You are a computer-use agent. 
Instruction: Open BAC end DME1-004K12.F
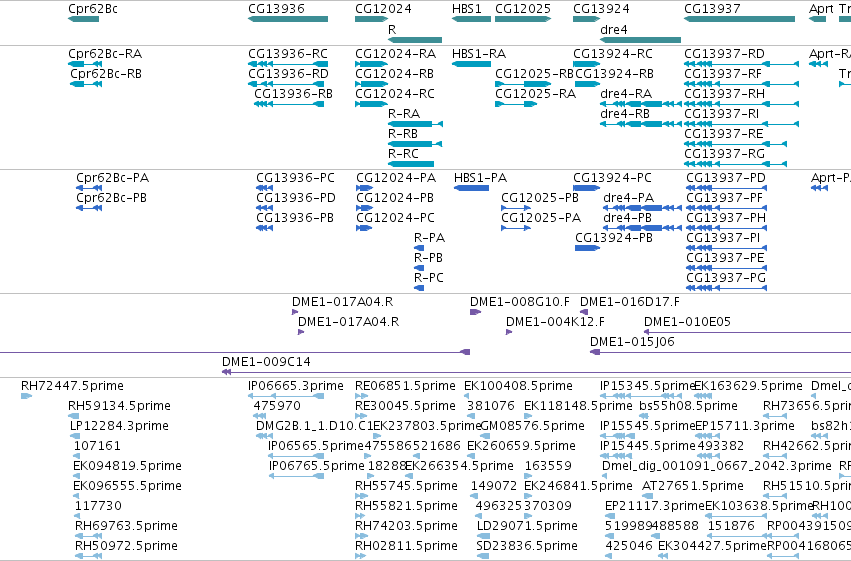click(555, 322)
